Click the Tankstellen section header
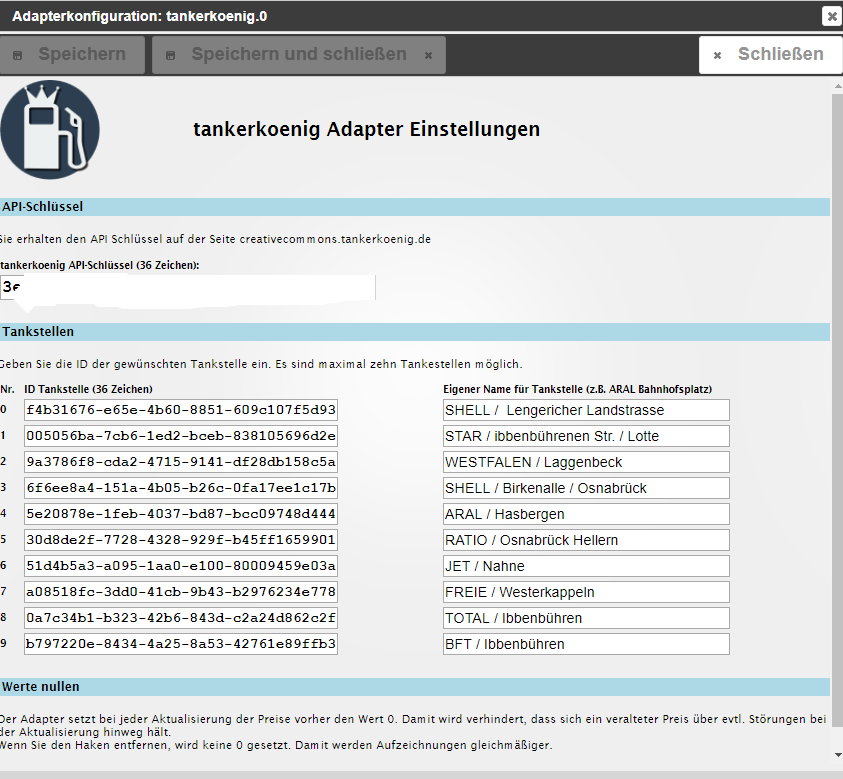This screenshot has height=779, width=843. tap(415, 332)
